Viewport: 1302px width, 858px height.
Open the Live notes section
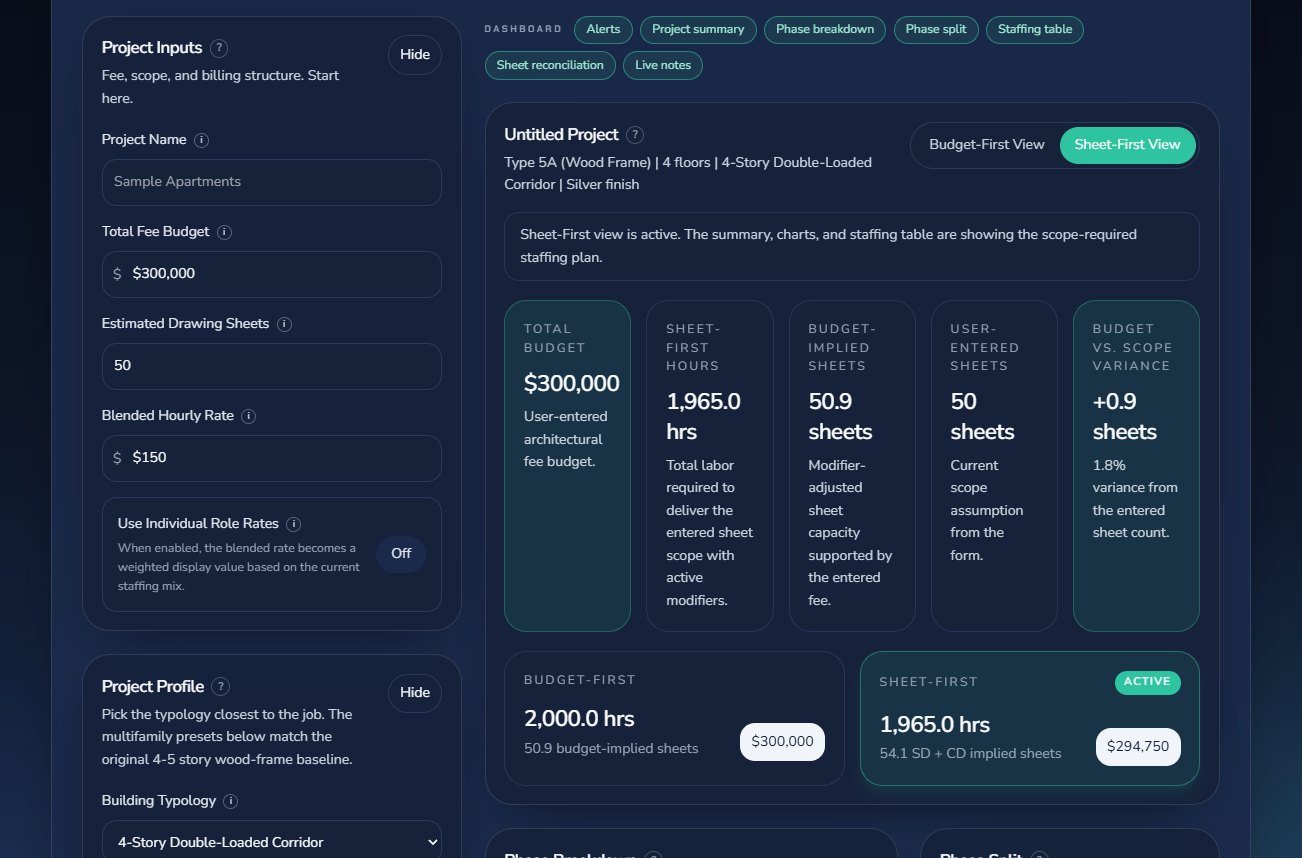(x=663, y=66)
